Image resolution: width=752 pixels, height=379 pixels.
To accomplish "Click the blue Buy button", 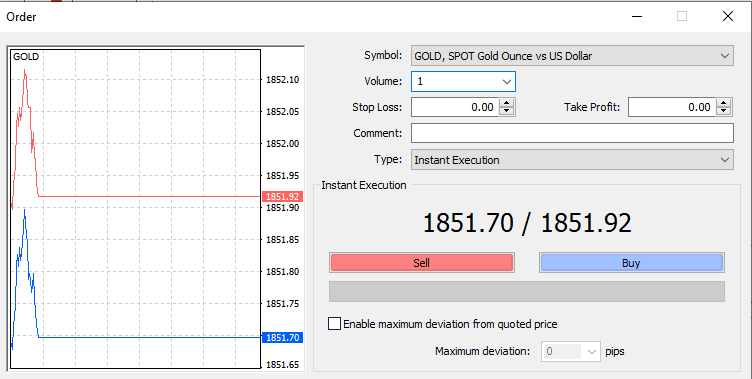I will tap(631, 263).
